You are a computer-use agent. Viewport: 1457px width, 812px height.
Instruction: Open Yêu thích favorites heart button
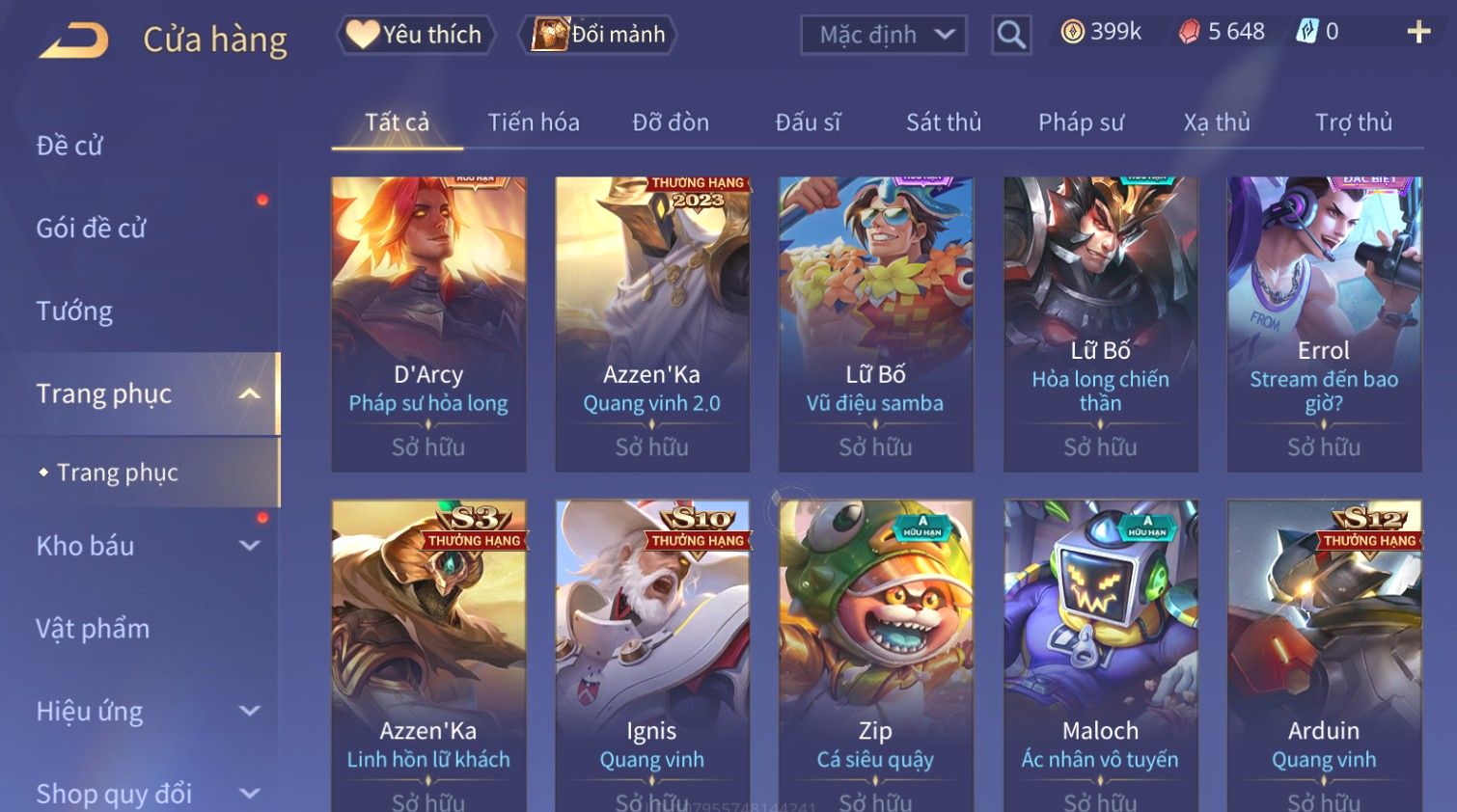[x=415, y=35]
